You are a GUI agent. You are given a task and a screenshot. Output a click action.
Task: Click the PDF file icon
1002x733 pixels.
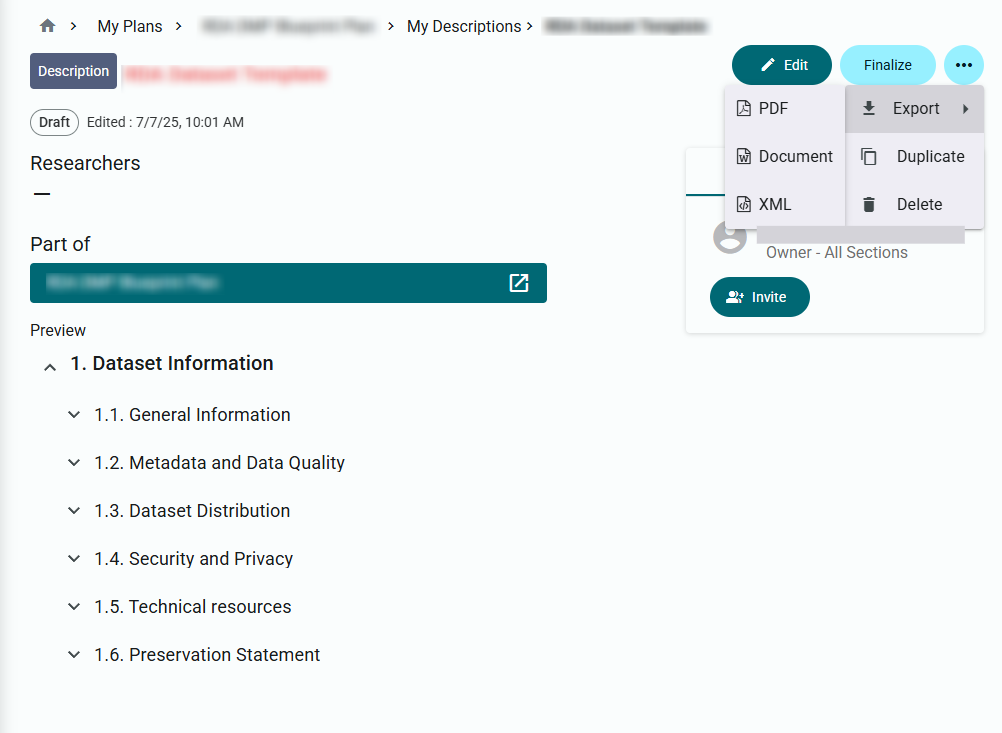click(x=743, y=108)
